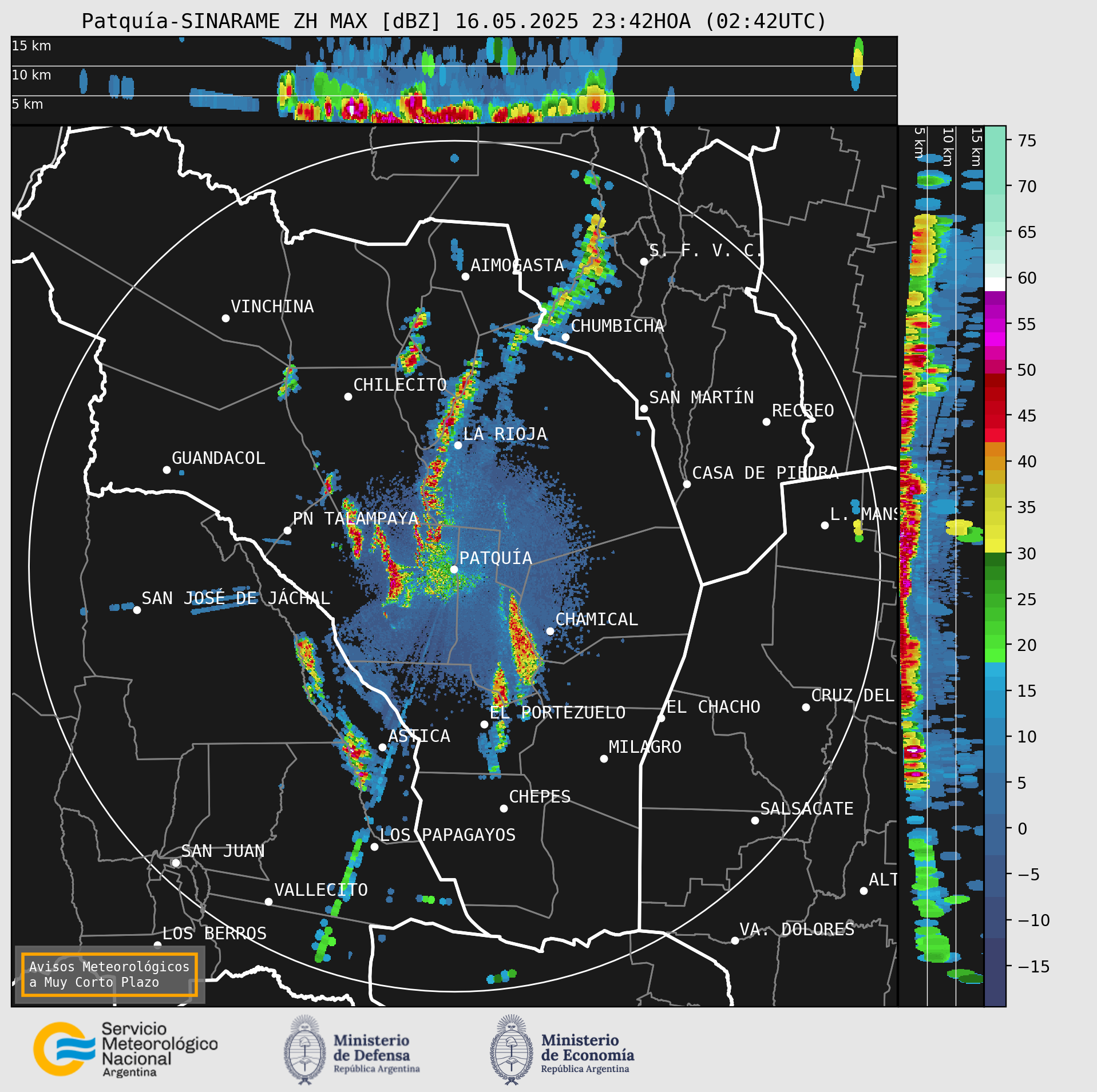Image resolution: width=1097 pixels, height=1092 pixels.
Task: Click the CHAMICAL city label
Action: click(596, 619)
